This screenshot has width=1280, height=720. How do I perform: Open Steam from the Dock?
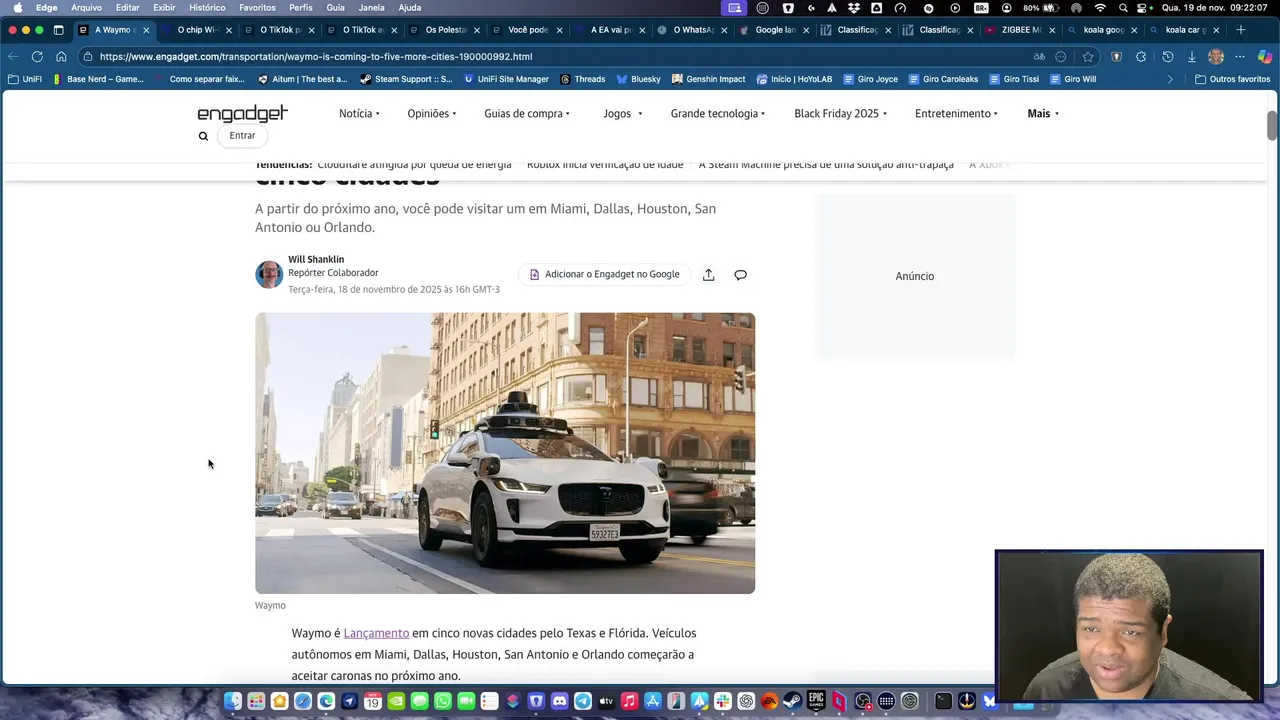793,701
